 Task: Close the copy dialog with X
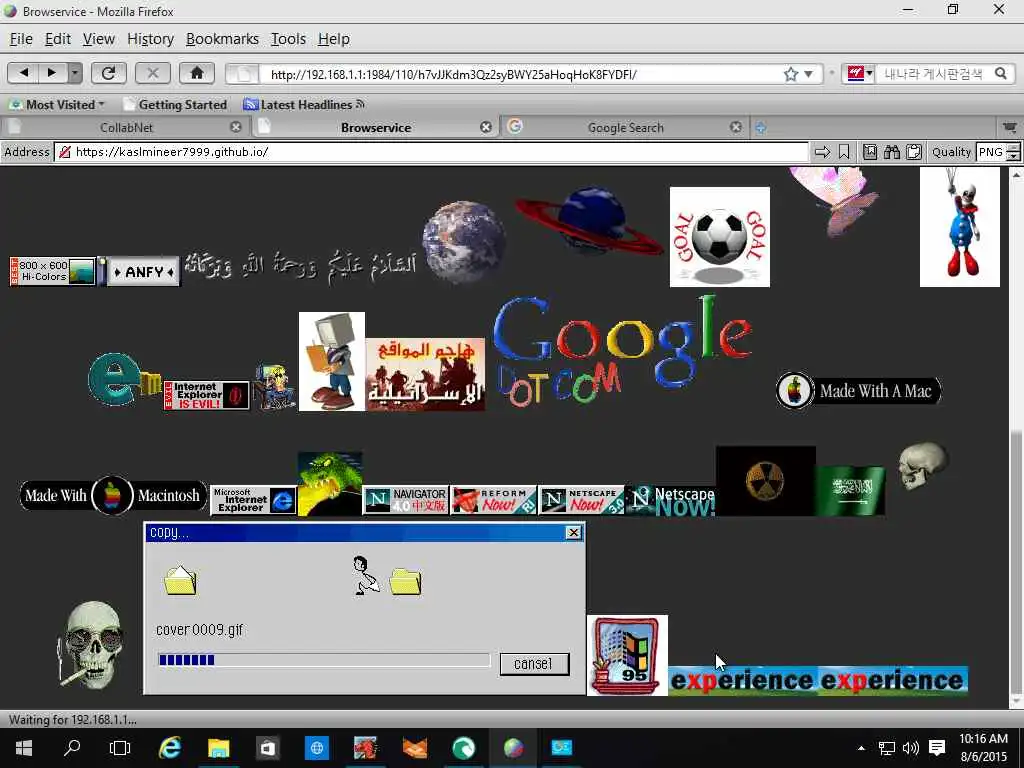573,532
